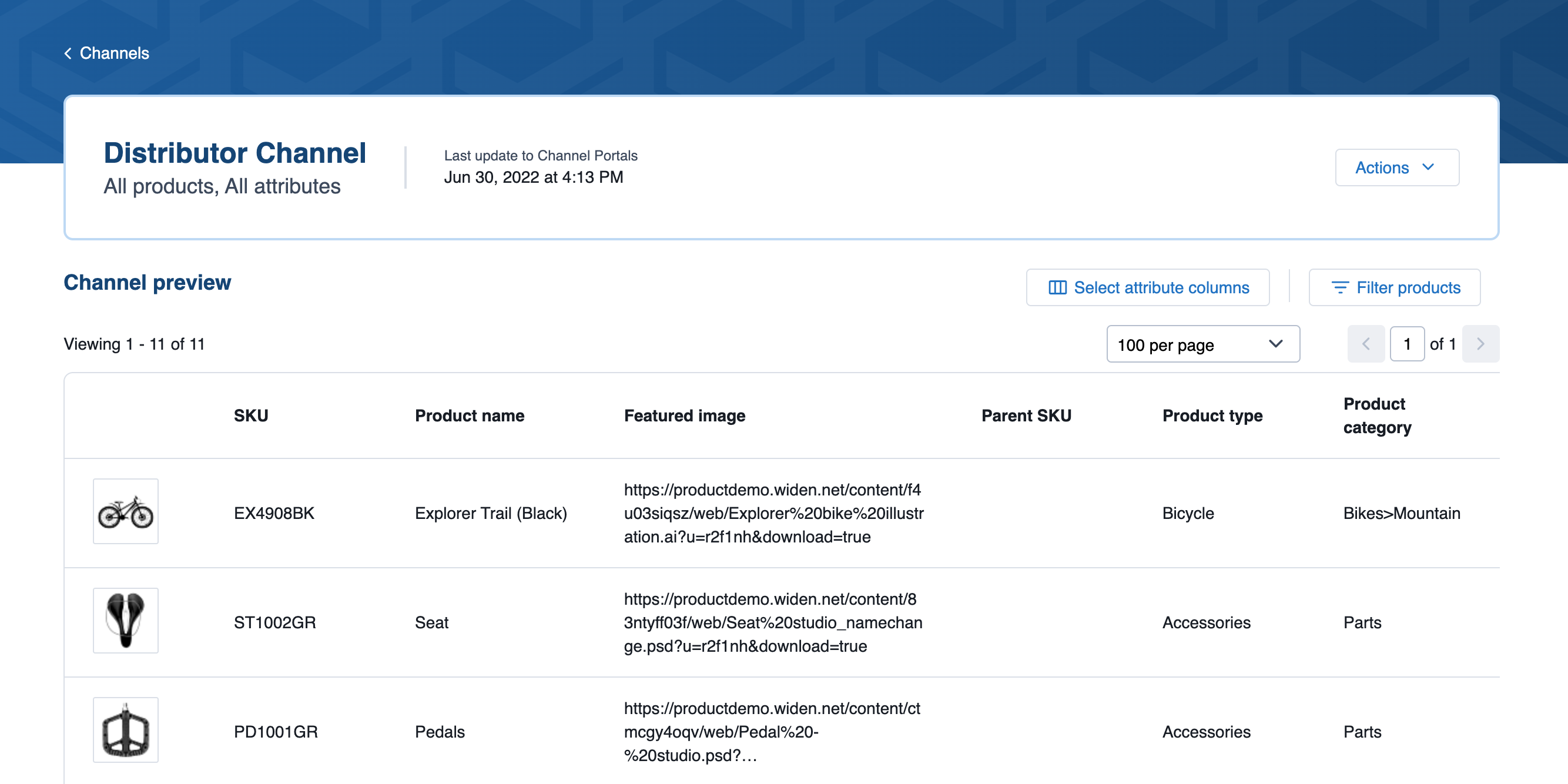Click the SKU column header
Viewport: 1568px width, 784px height.
[252, 415]
